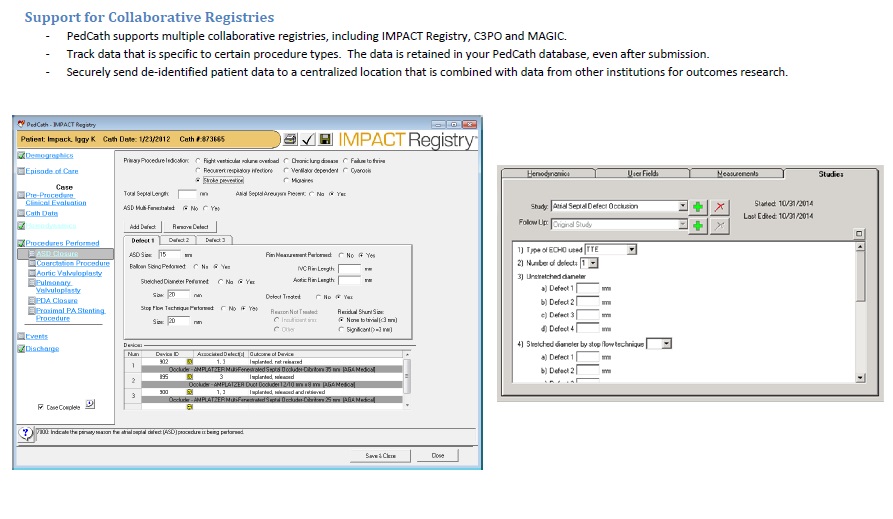893x519 pixels.
Task: Select No for Atrial Septal Aneurysm Present
Action: 312,194
